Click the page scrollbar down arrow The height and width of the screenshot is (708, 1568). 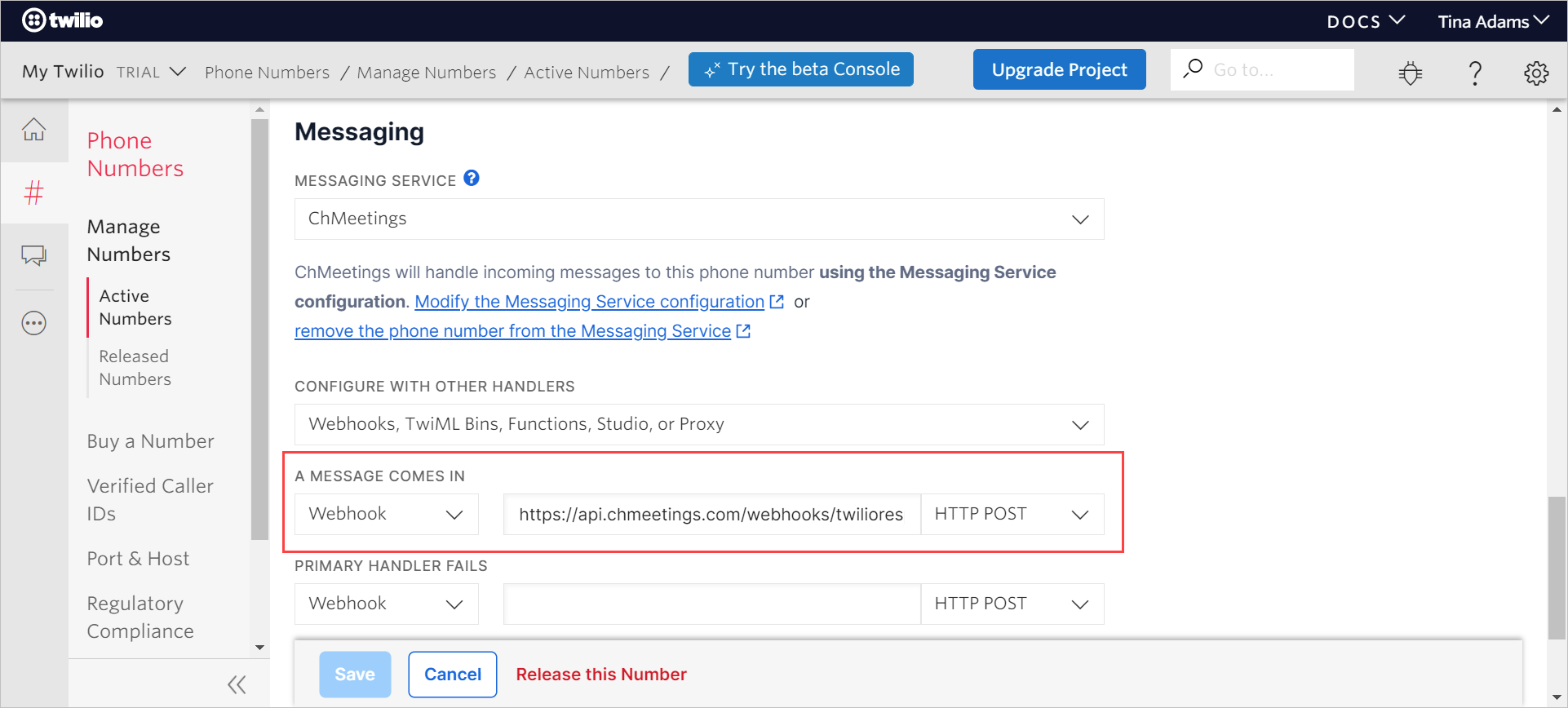pyautogui.click(x=1557, y=698)
